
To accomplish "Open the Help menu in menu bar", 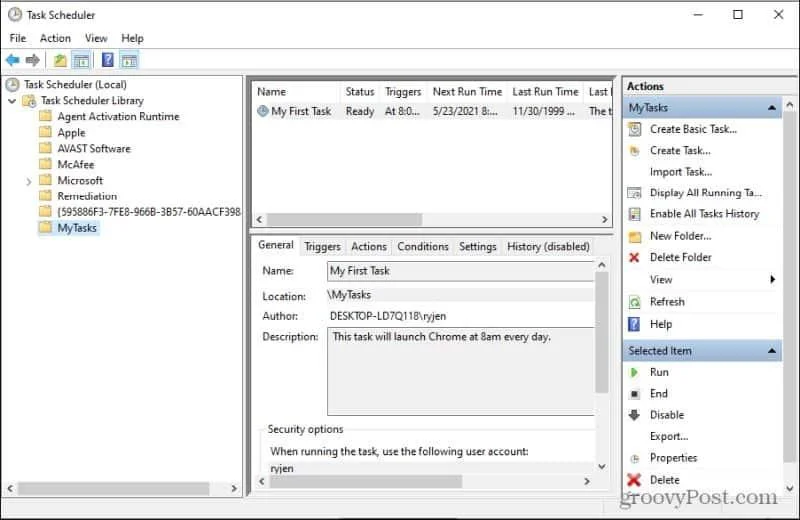I will [132, 38].
